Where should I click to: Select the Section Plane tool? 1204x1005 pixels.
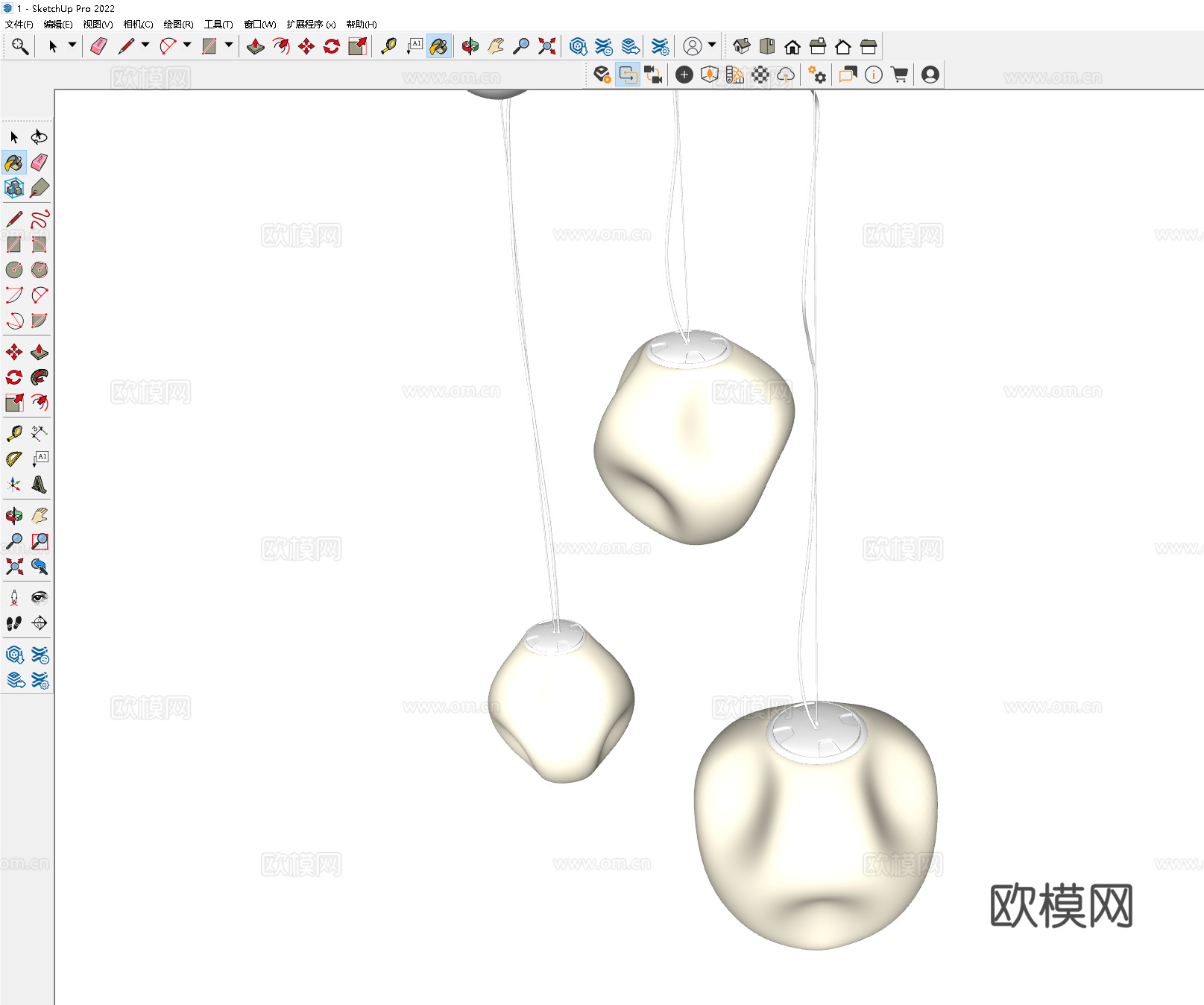[x=40, y=623]
